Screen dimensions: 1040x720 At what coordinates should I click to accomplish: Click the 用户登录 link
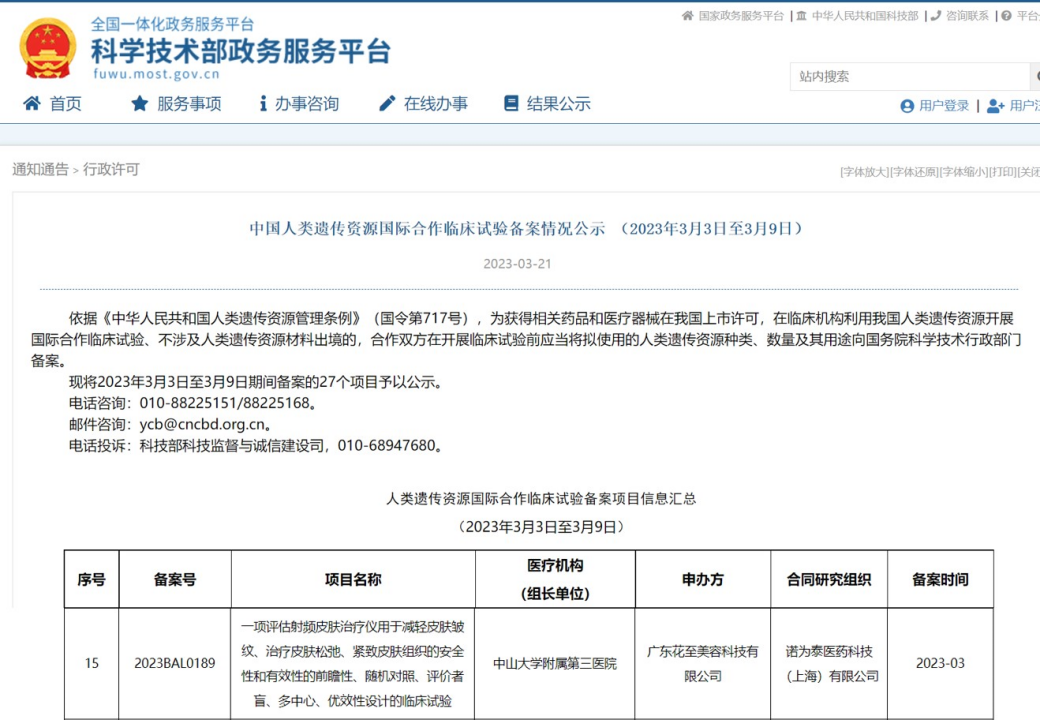click(944, 106)
